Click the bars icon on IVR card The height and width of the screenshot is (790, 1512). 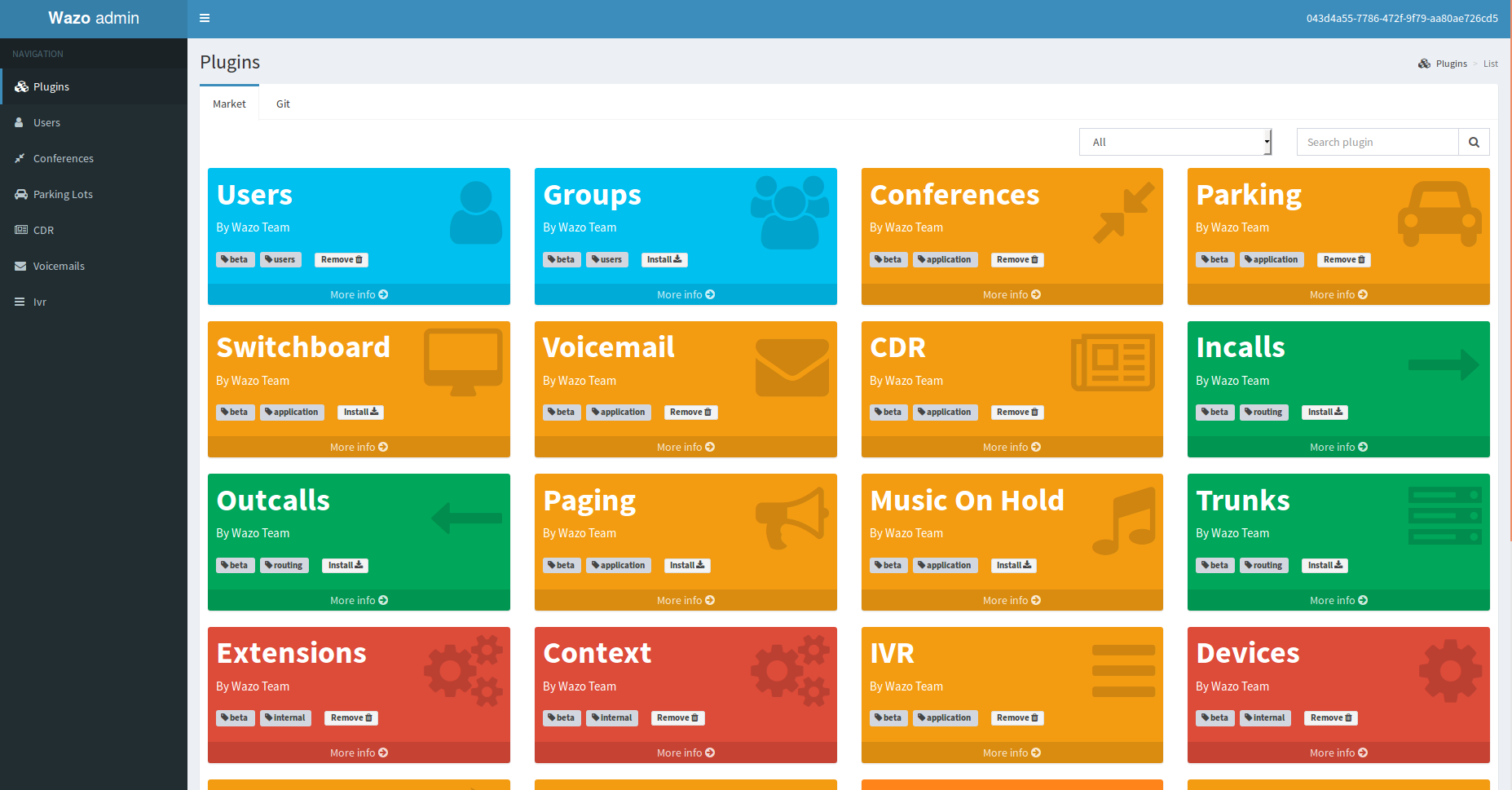[x=1124, y=671]
